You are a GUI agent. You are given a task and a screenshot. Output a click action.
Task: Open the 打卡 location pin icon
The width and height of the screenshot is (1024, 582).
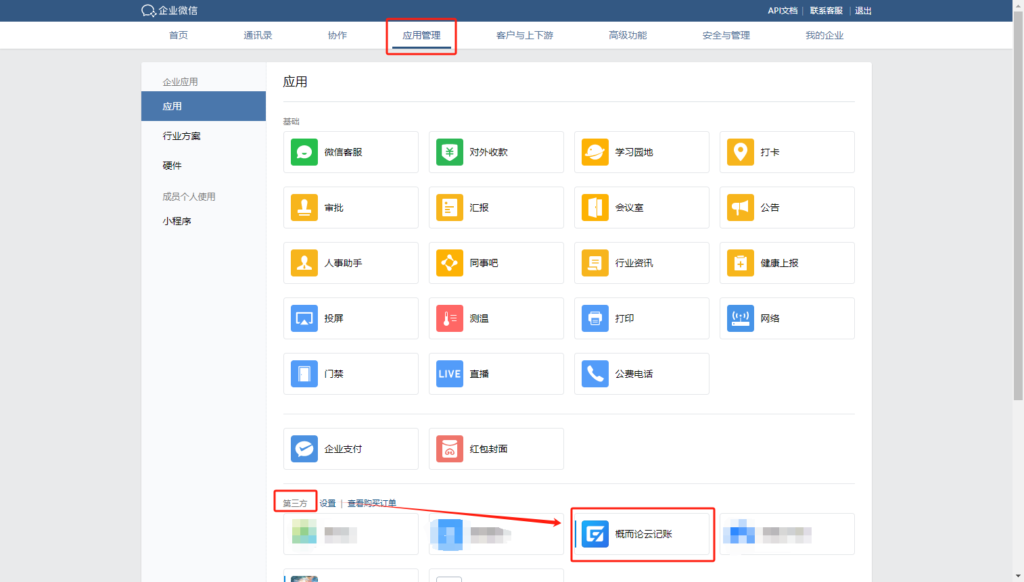click(x=740, y=152)
